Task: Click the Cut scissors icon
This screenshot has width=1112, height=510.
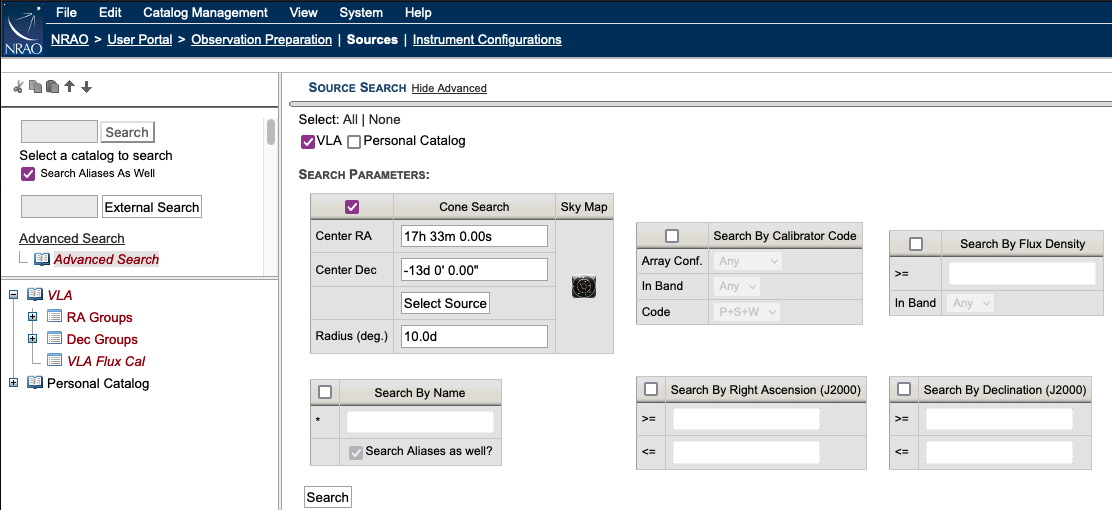Action: [x=18, y=87]
